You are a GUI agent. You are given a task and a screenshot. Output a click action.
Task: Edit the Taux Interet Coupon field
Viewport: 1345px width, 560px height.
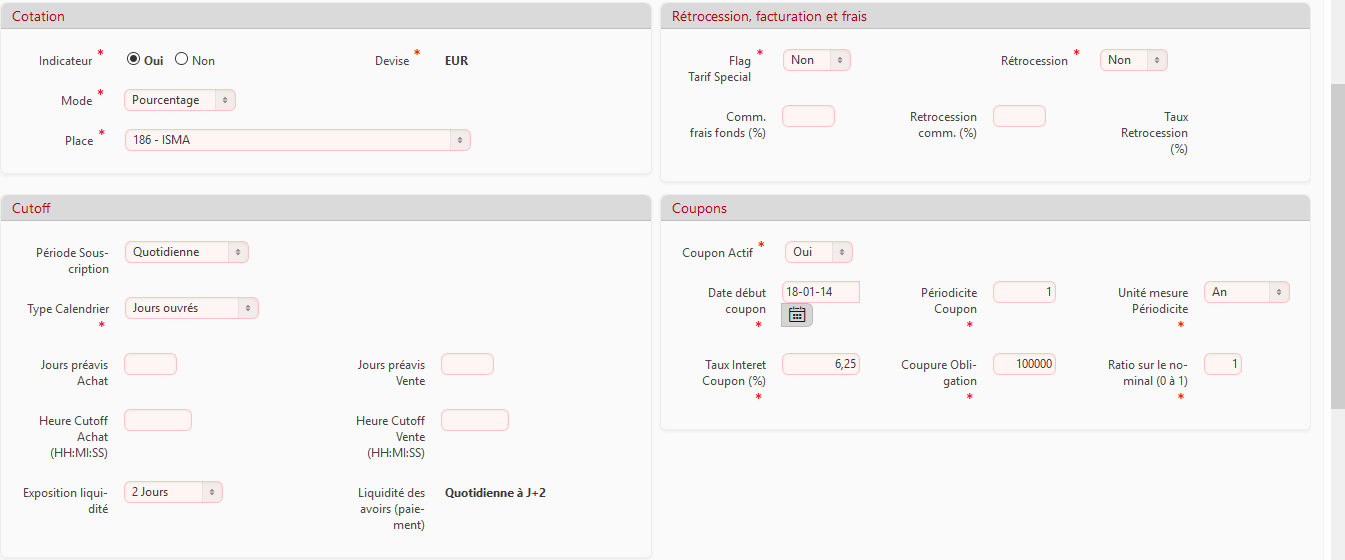click(820, 364)
